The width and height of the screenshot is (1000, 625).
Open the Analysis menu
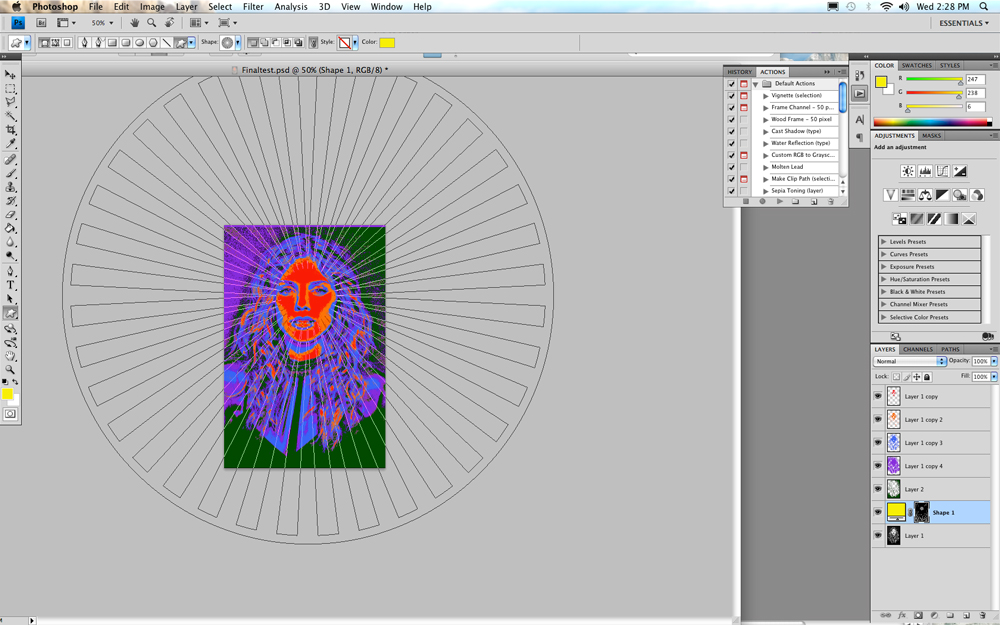[291, 6]
